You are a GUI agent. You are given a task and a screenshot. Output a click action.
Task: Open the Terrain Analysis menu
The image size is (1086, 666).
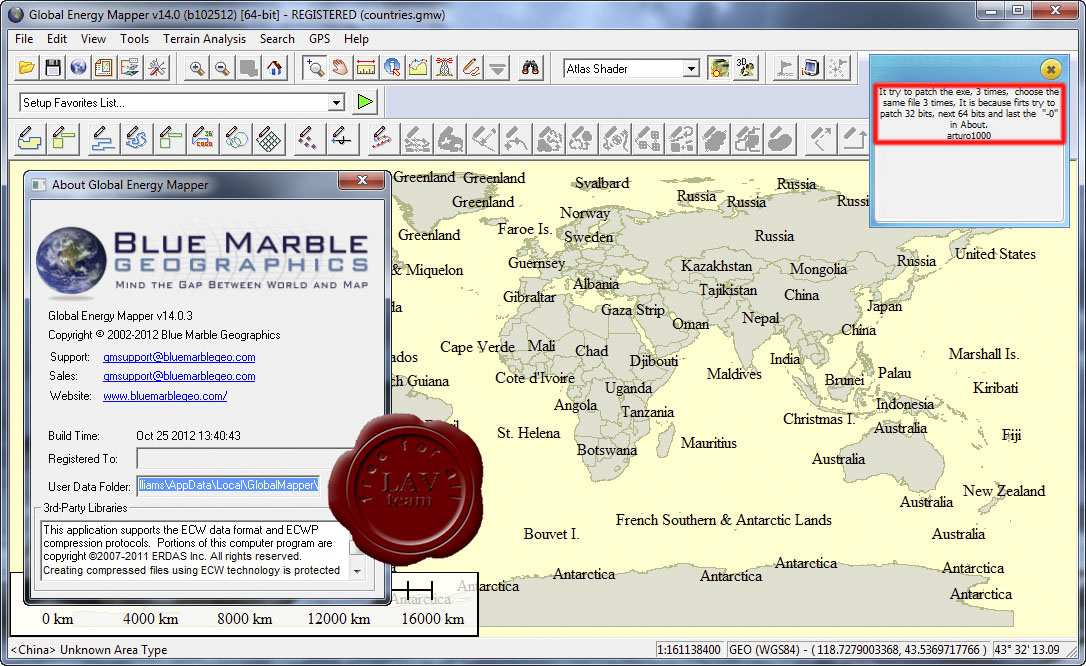(204, 39)
